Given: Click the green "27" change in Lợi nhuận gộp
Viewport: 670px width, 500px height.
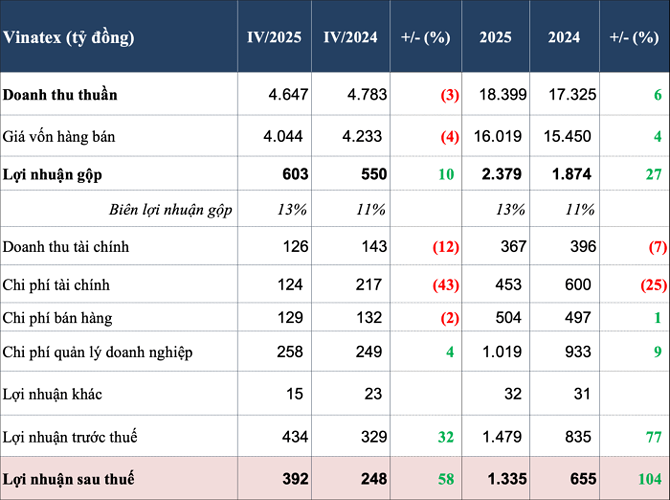Looking at the screenshot, I should [654, 174].
